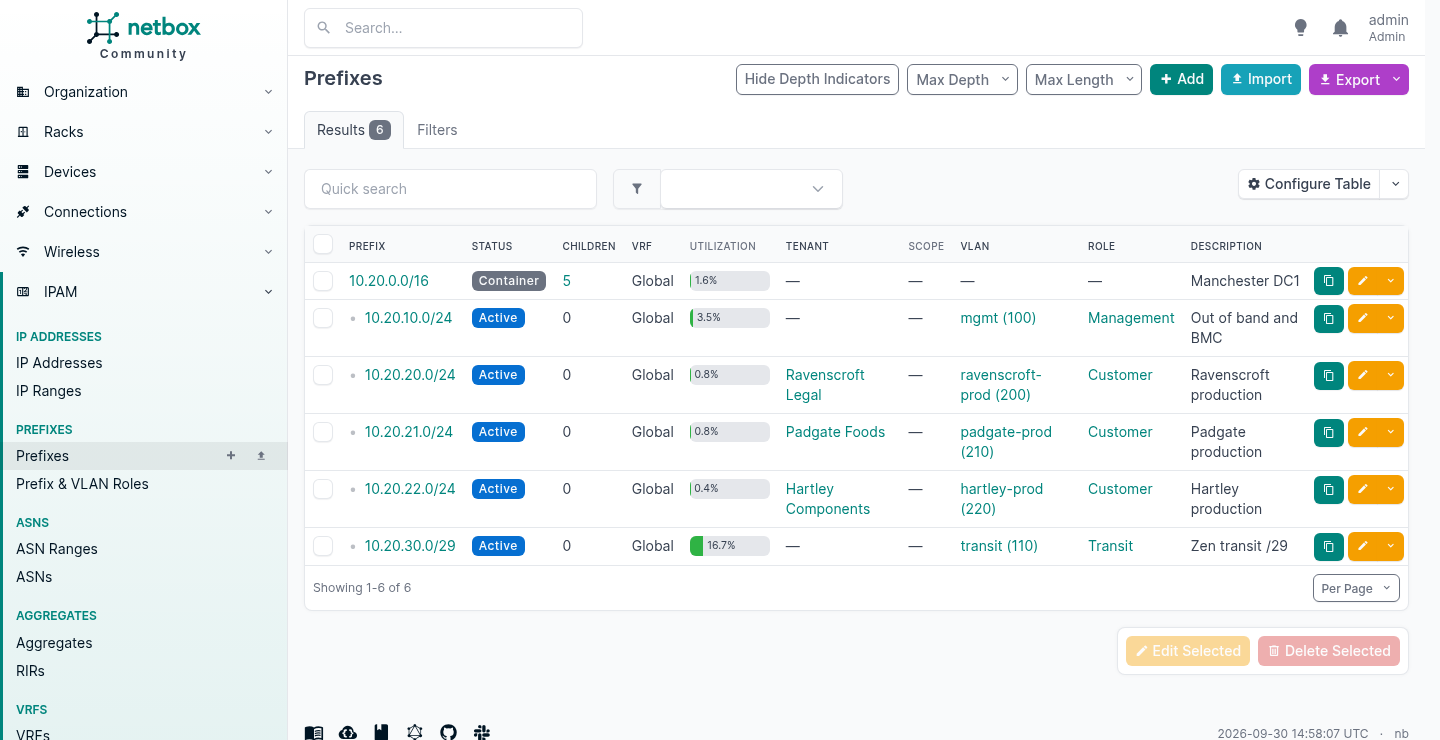This screenshot has height=740, width=1440.
Task: Open the Slack icon in footer
Action: point(482,733)
